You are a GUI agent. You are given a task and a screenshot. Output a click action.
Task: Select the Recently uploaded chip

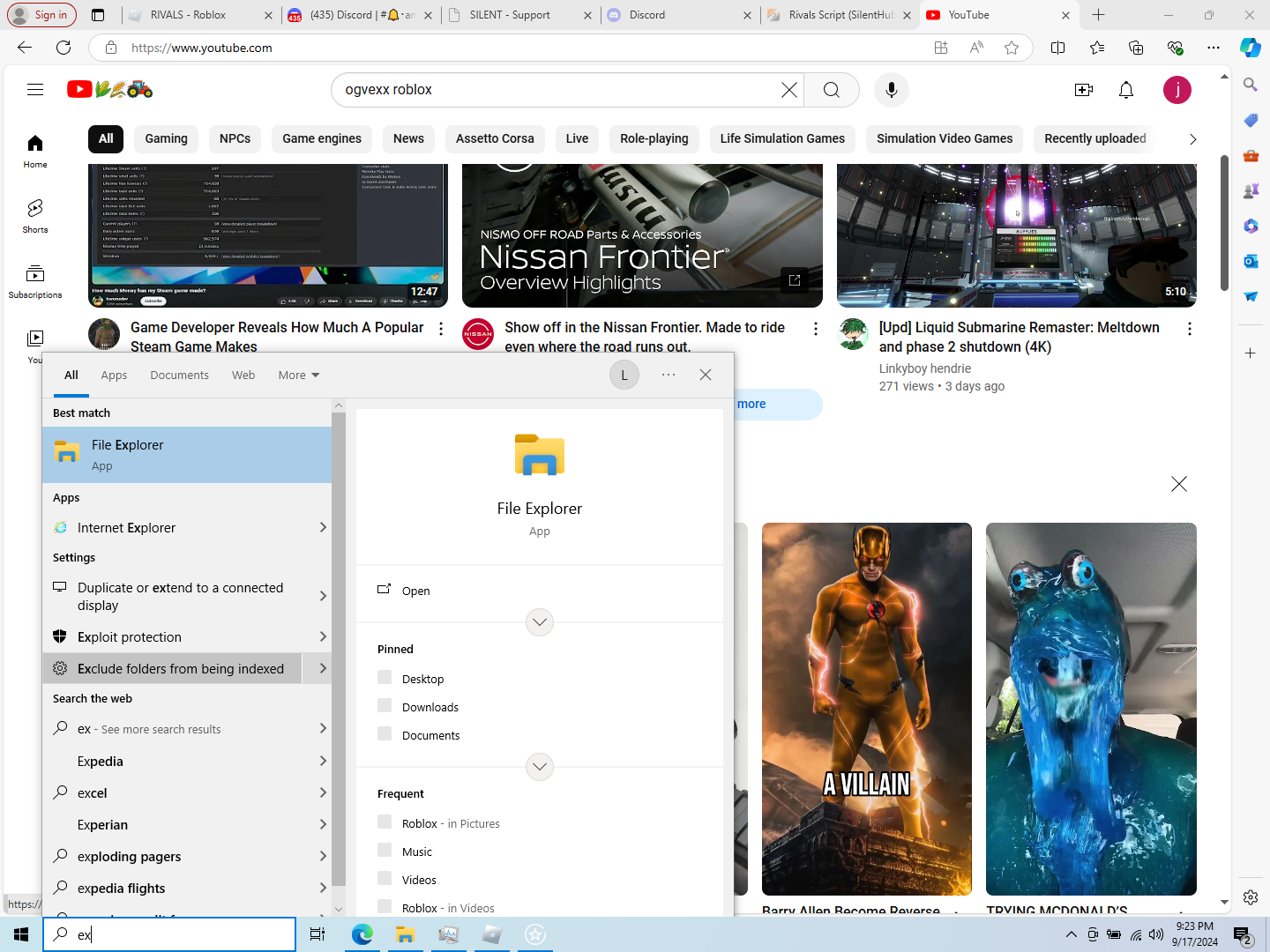[1095, 138]
